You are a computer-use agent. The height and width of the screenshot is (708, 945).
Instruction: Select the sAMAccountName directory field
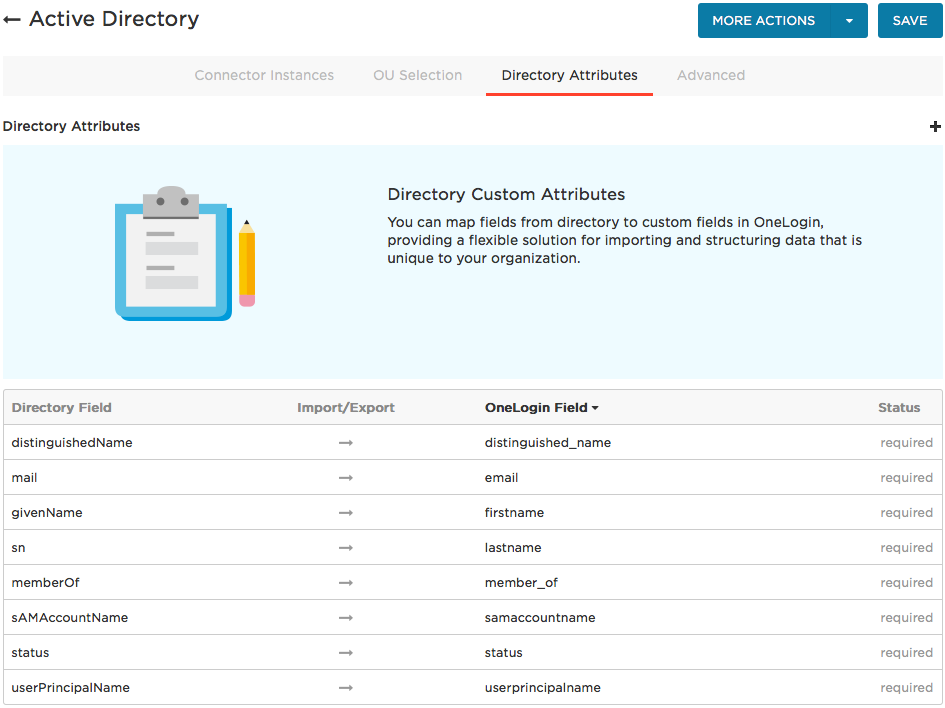click(x=70, y=617)
